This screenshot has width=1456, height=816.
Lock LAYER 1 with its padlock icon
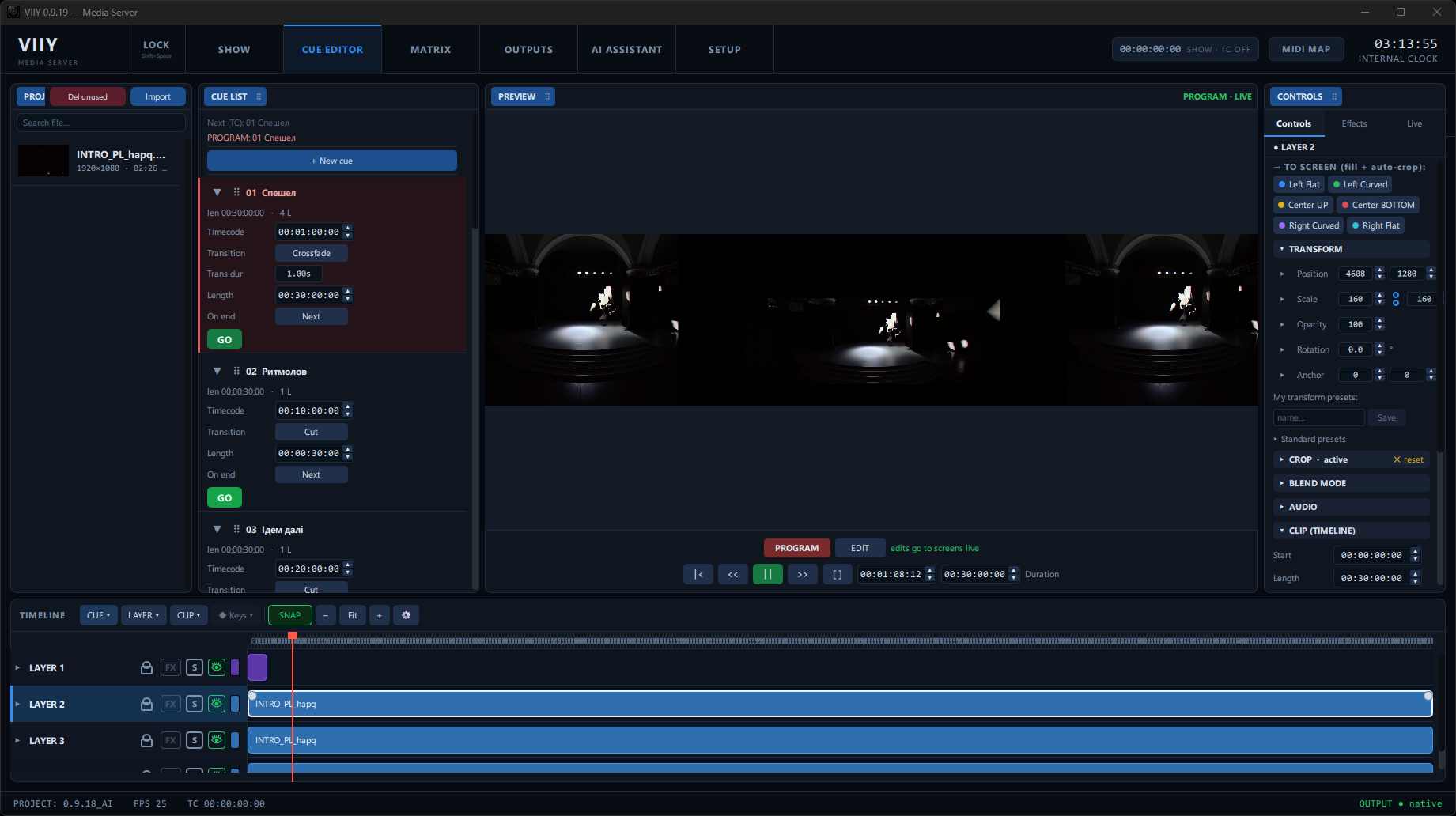[x=146, y=667]
